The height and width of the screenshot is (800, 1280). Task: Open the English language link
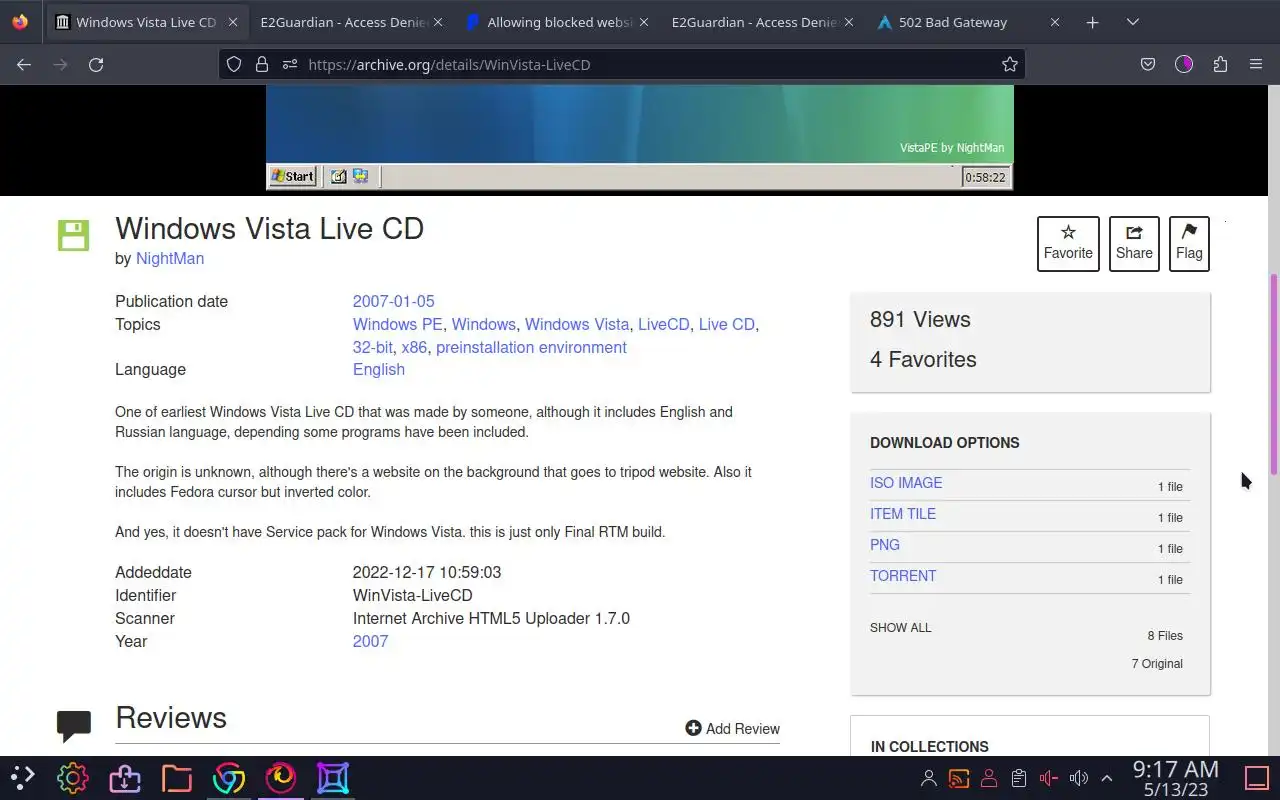coord(379,369)
